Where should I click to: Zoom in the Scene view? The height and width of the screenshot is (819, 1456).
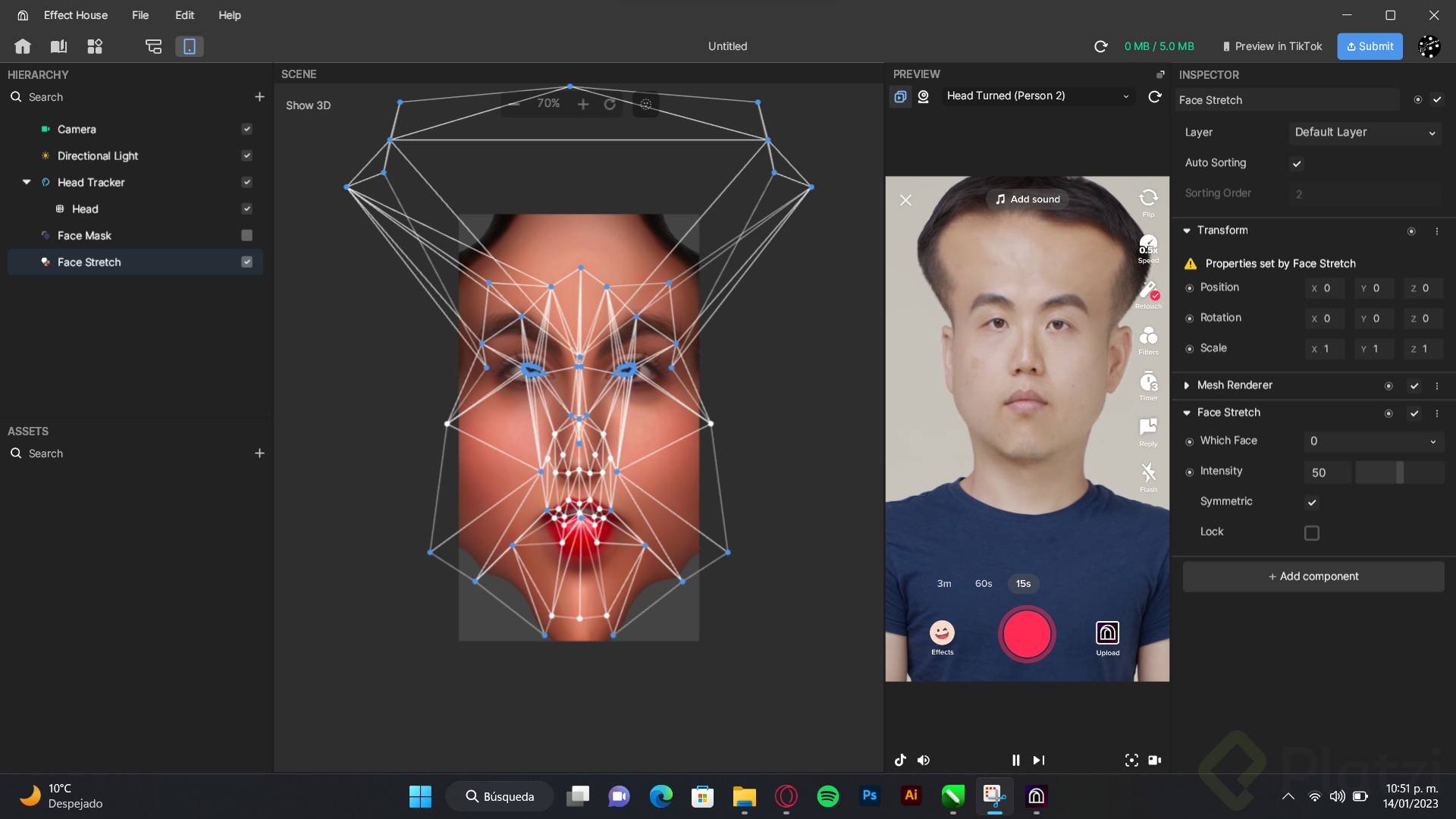coord(583,104)
